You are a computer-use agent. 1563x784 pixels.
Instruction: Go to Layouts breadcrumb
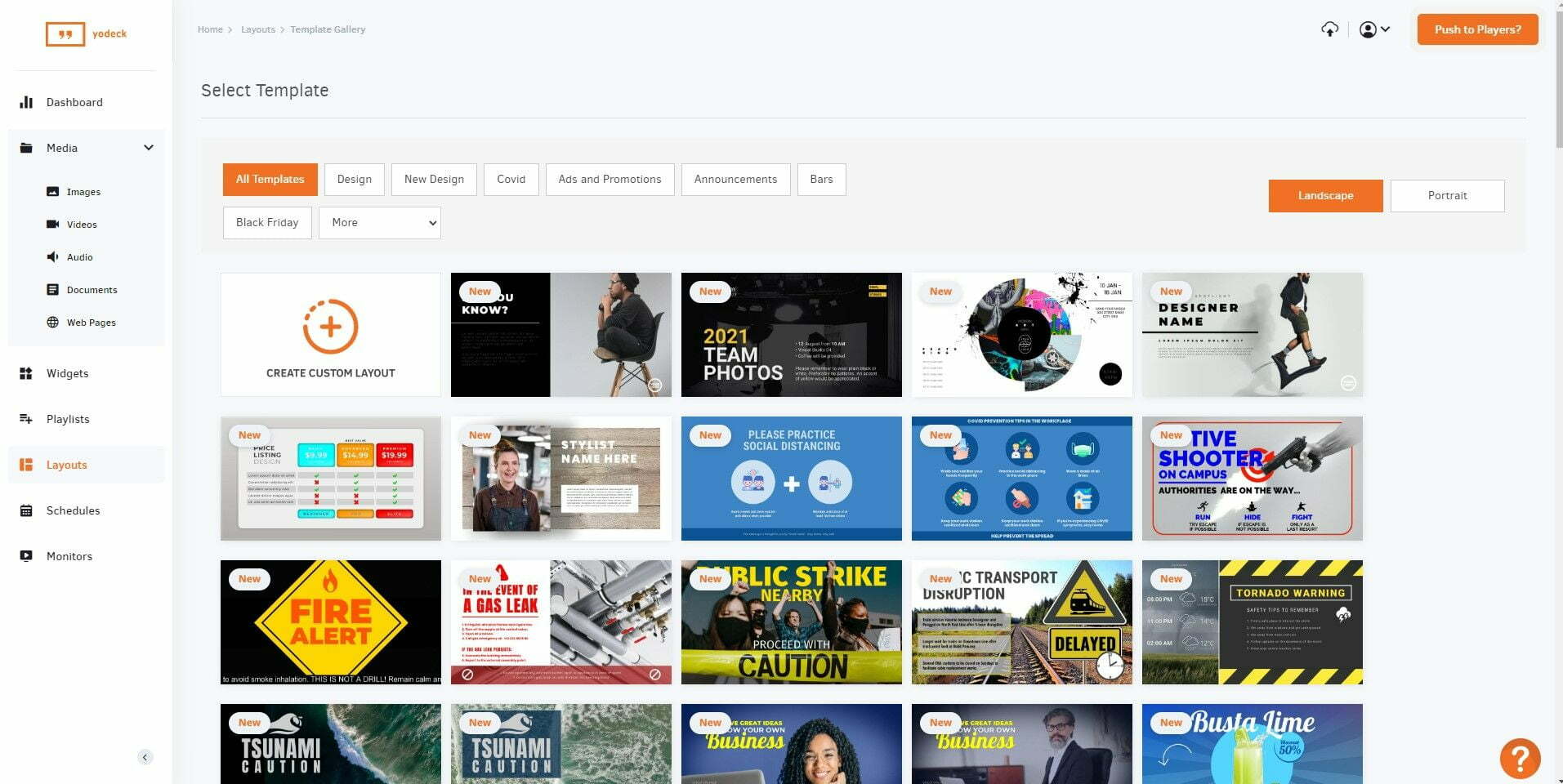pos(258,29)
